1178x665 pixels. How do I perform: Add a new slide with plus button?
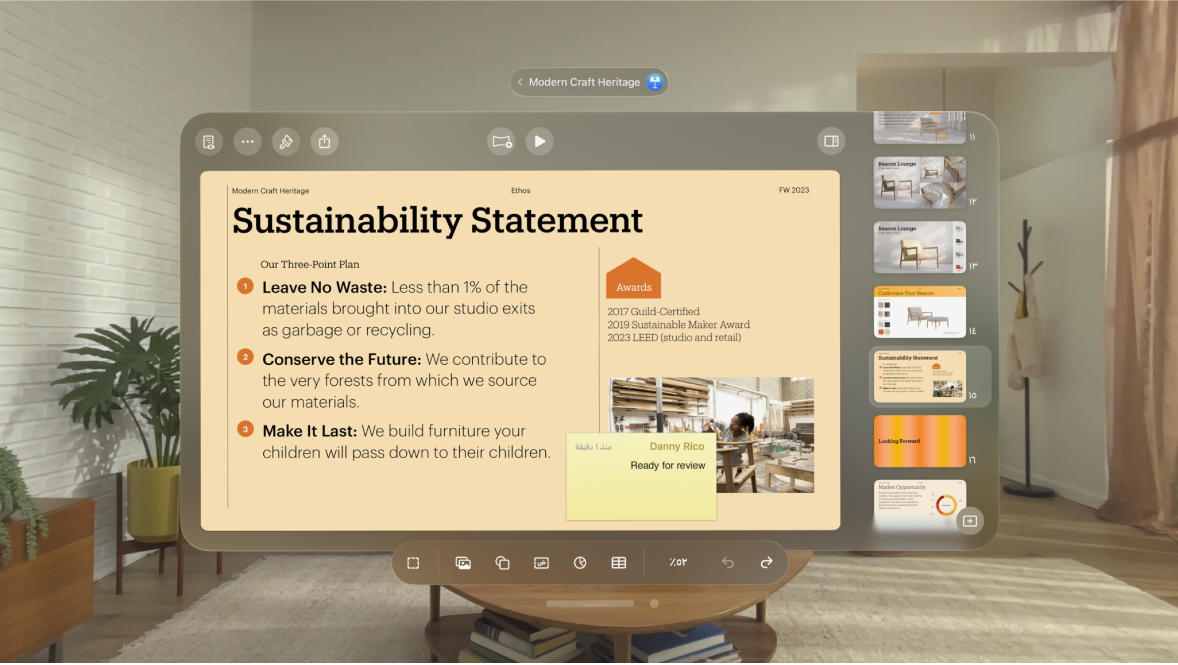(969, 521)
